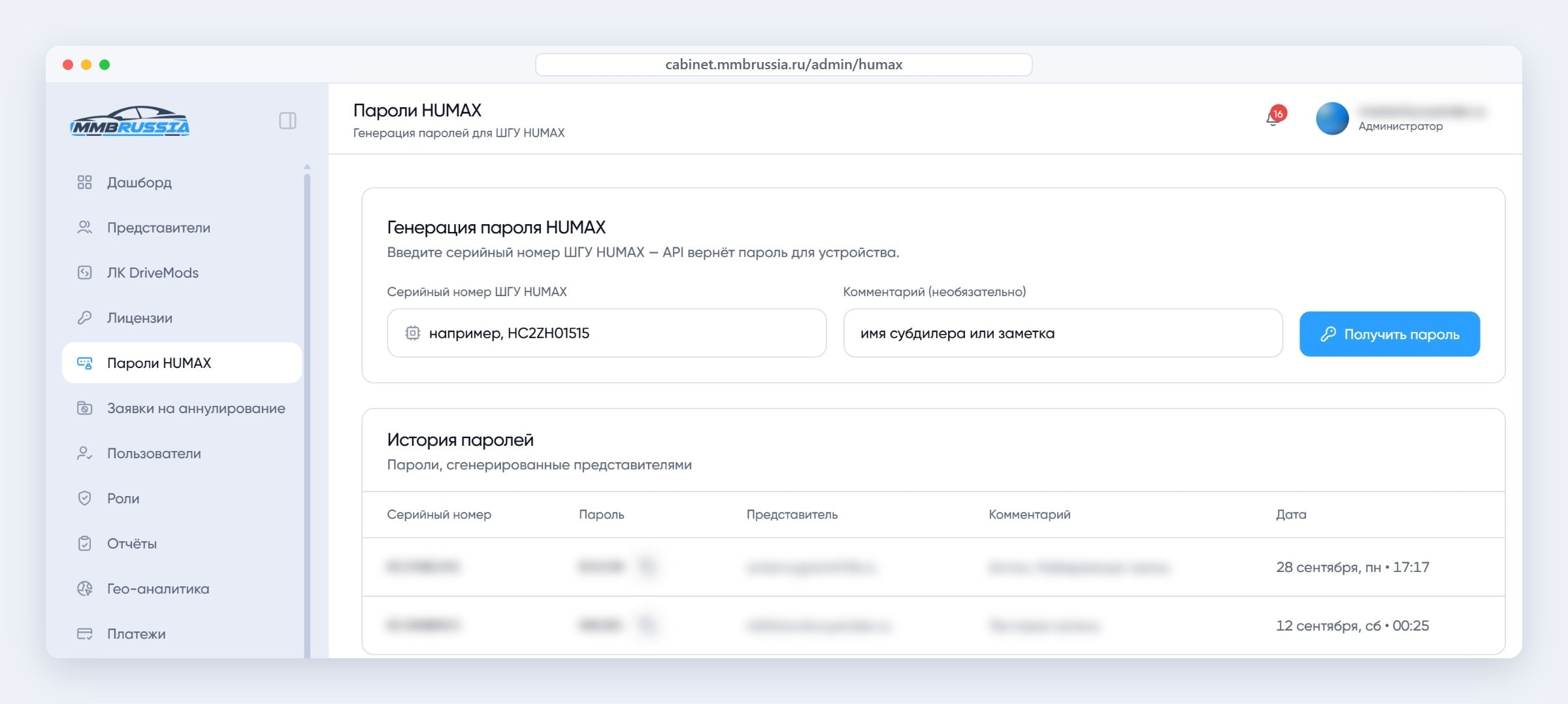Screen dimensions: 1568x704
Task: Click the Пароли HUMAX sidebar icon
Action: [84, 363]
